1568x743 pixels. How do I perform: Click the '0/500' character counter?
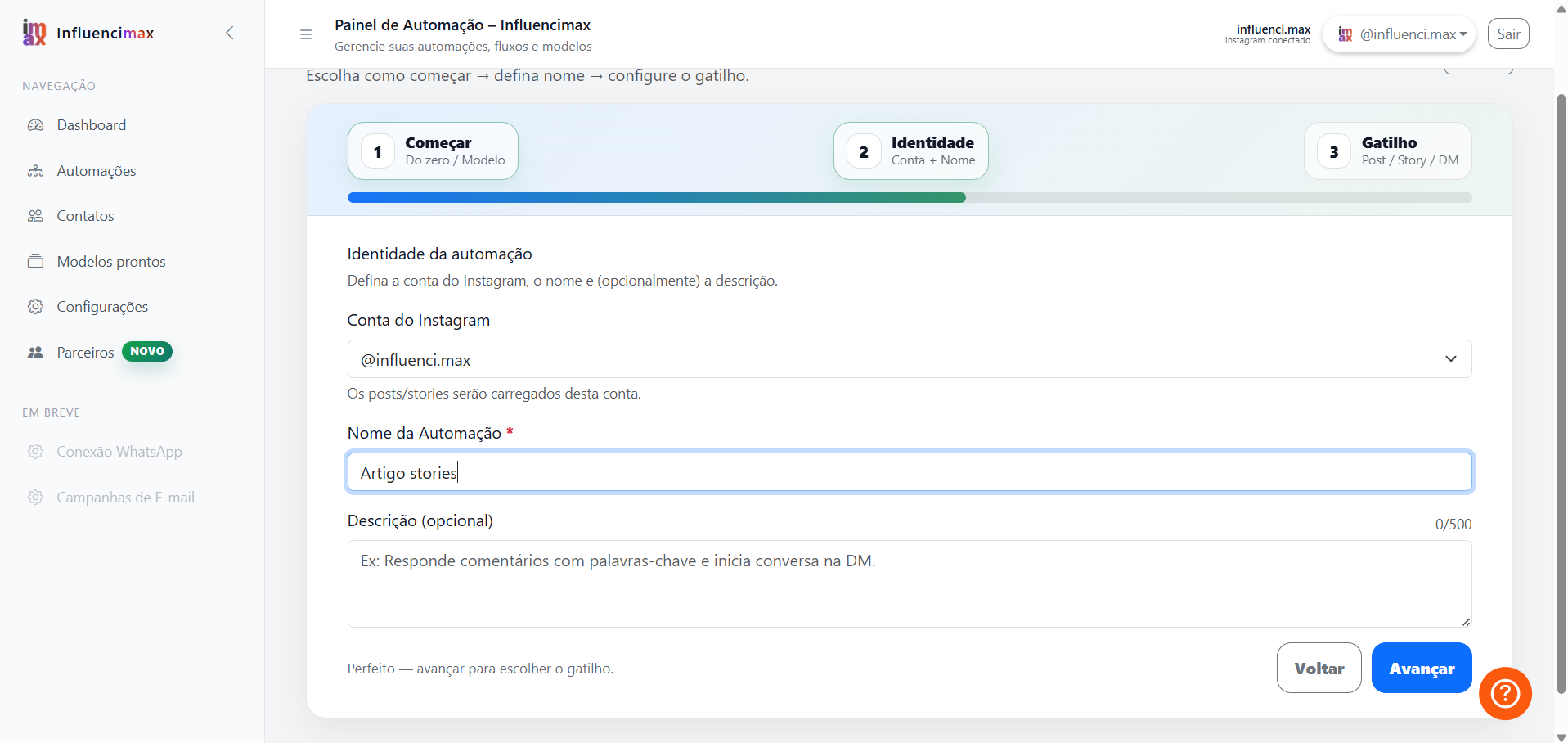click(x=1453, y=525)
